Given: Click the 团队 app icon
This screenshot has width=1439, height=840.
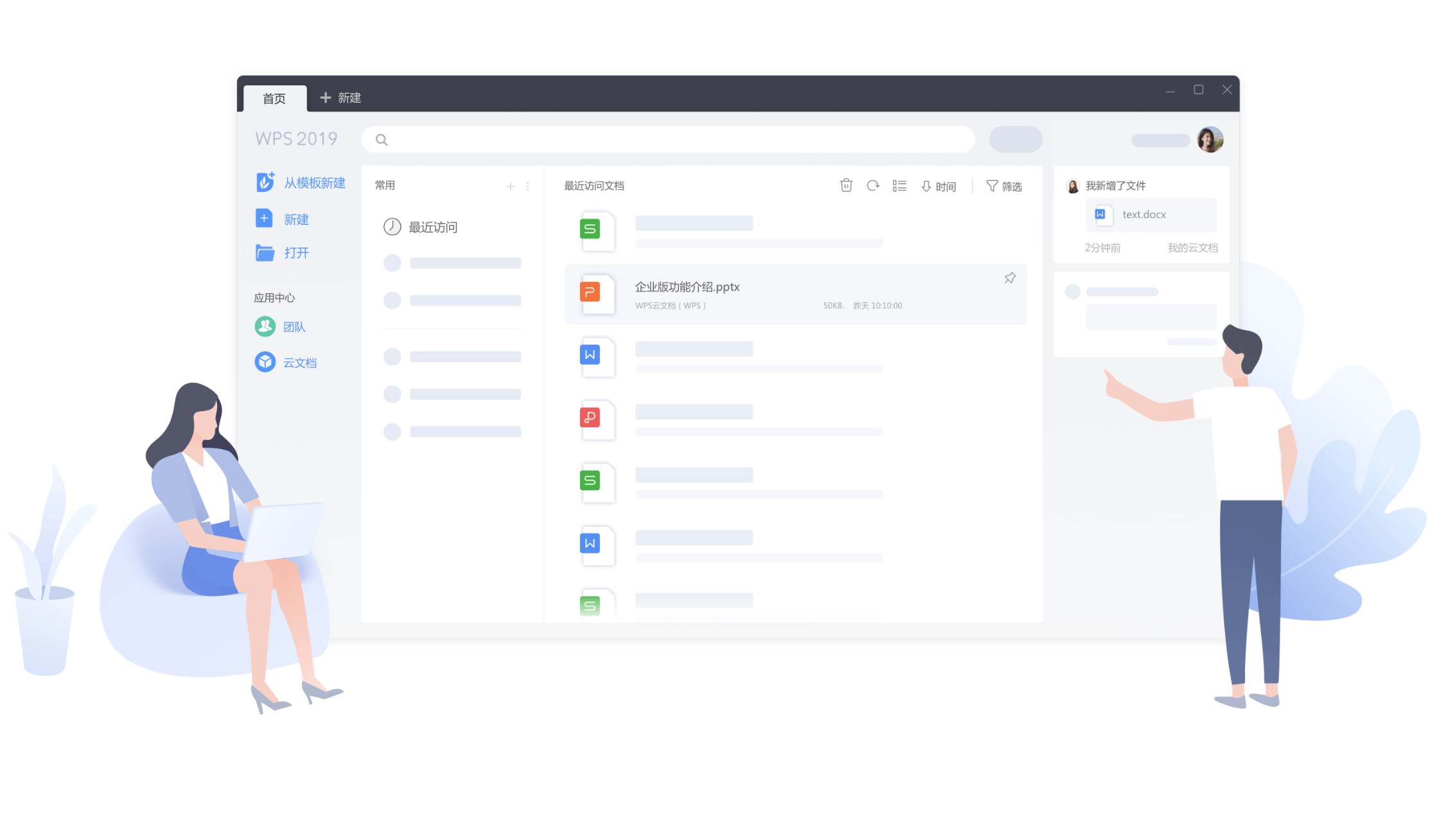Looking at the screenshot, I should tap(265, 327).
